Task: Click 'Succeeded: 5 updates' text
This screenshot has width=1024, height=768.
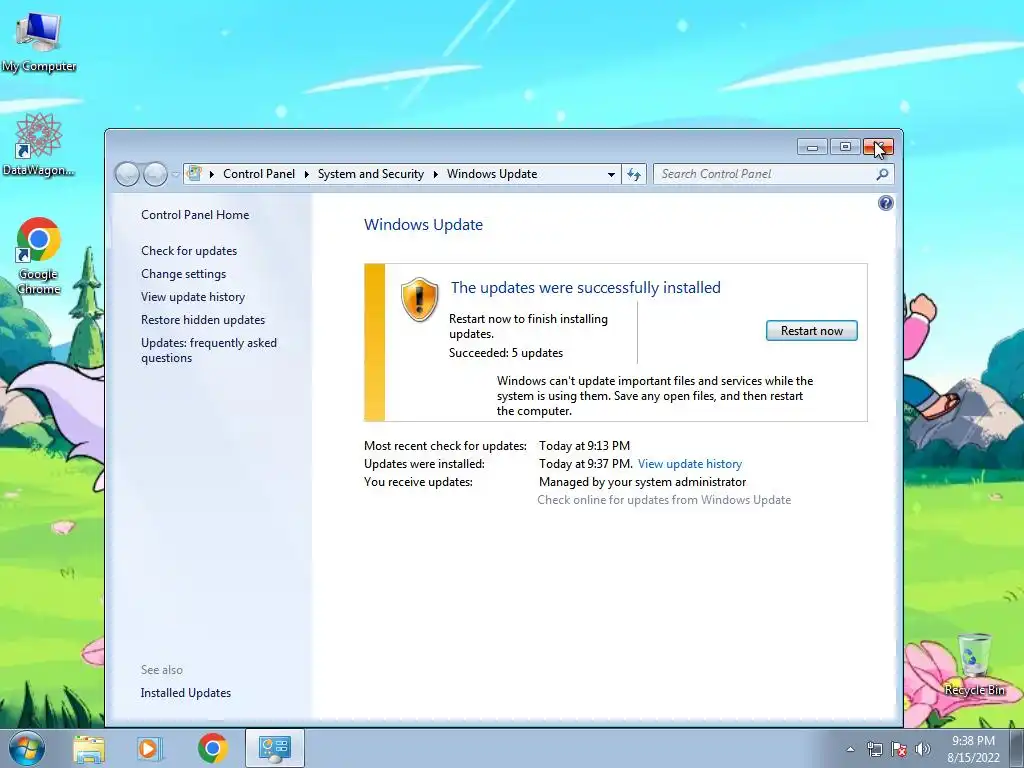Action: tap(505, 353)
